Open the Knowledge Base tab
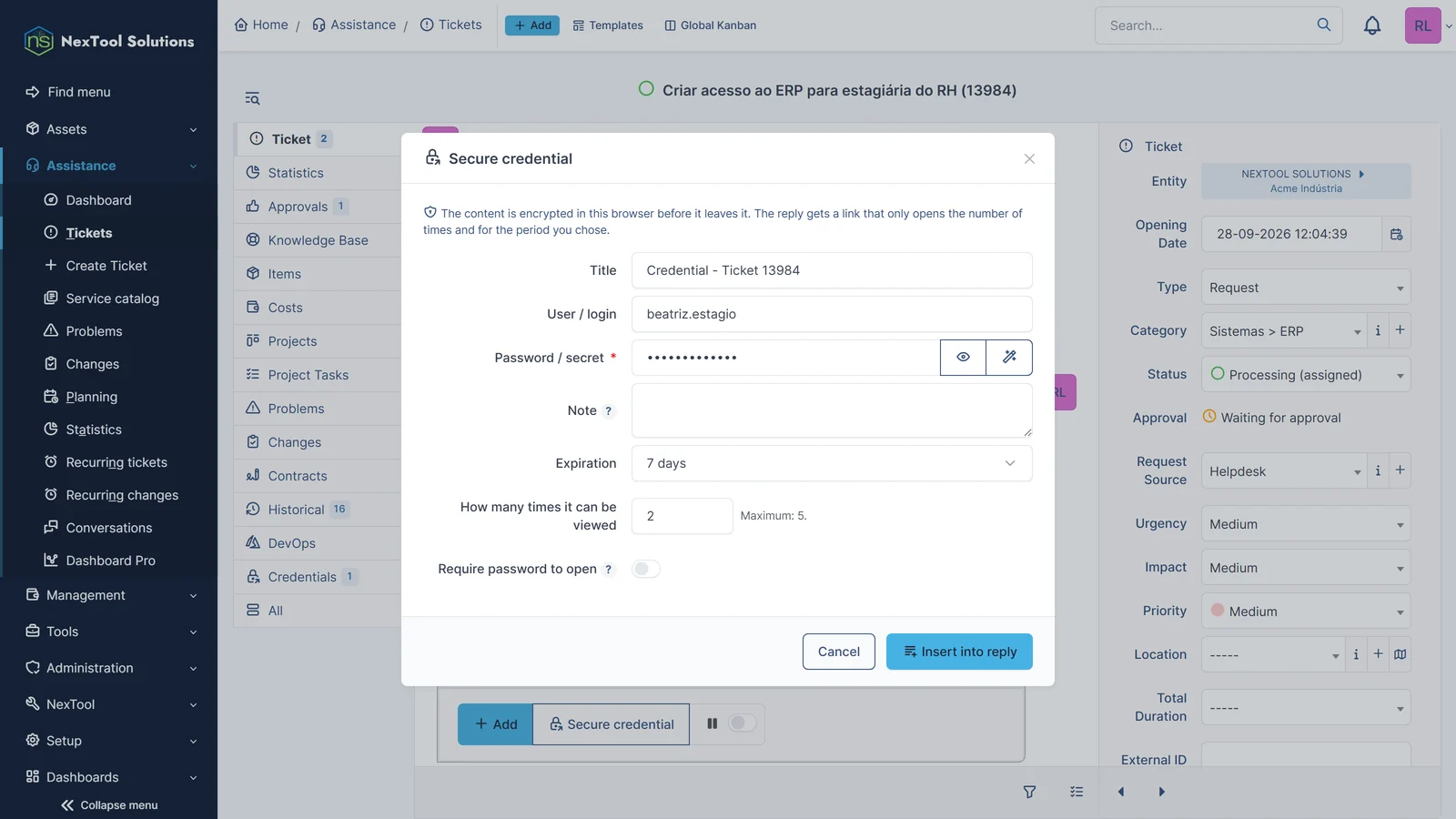Image resolution: width=1456 pixels, height=819 pixels. pos(318,240)
